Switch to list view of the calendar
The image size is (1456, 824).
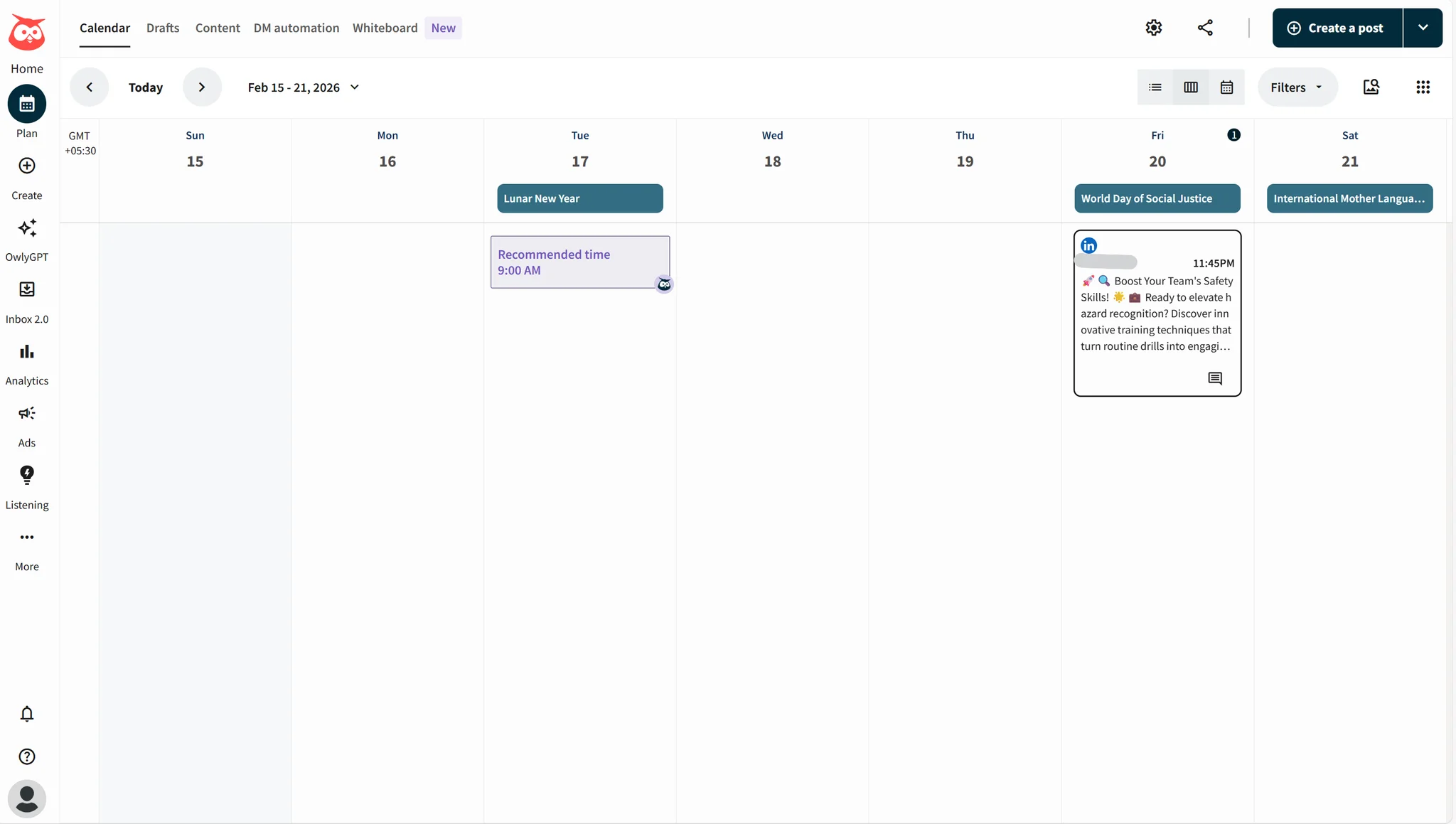[1155, 87]
